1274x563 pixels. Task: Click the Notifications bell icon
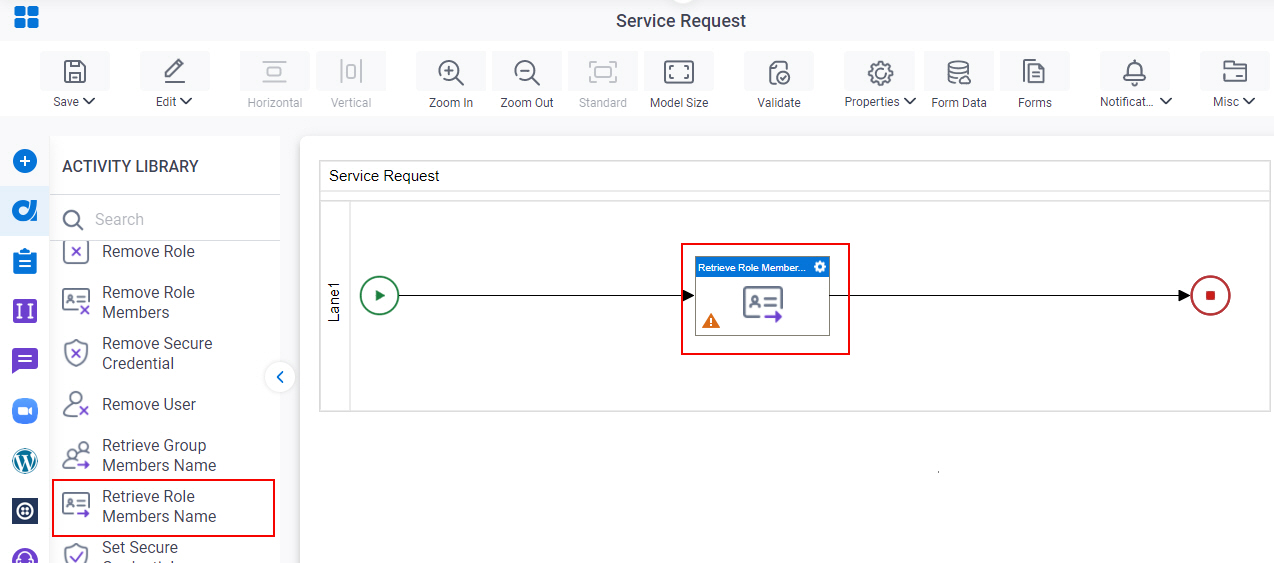(1135, 71)
